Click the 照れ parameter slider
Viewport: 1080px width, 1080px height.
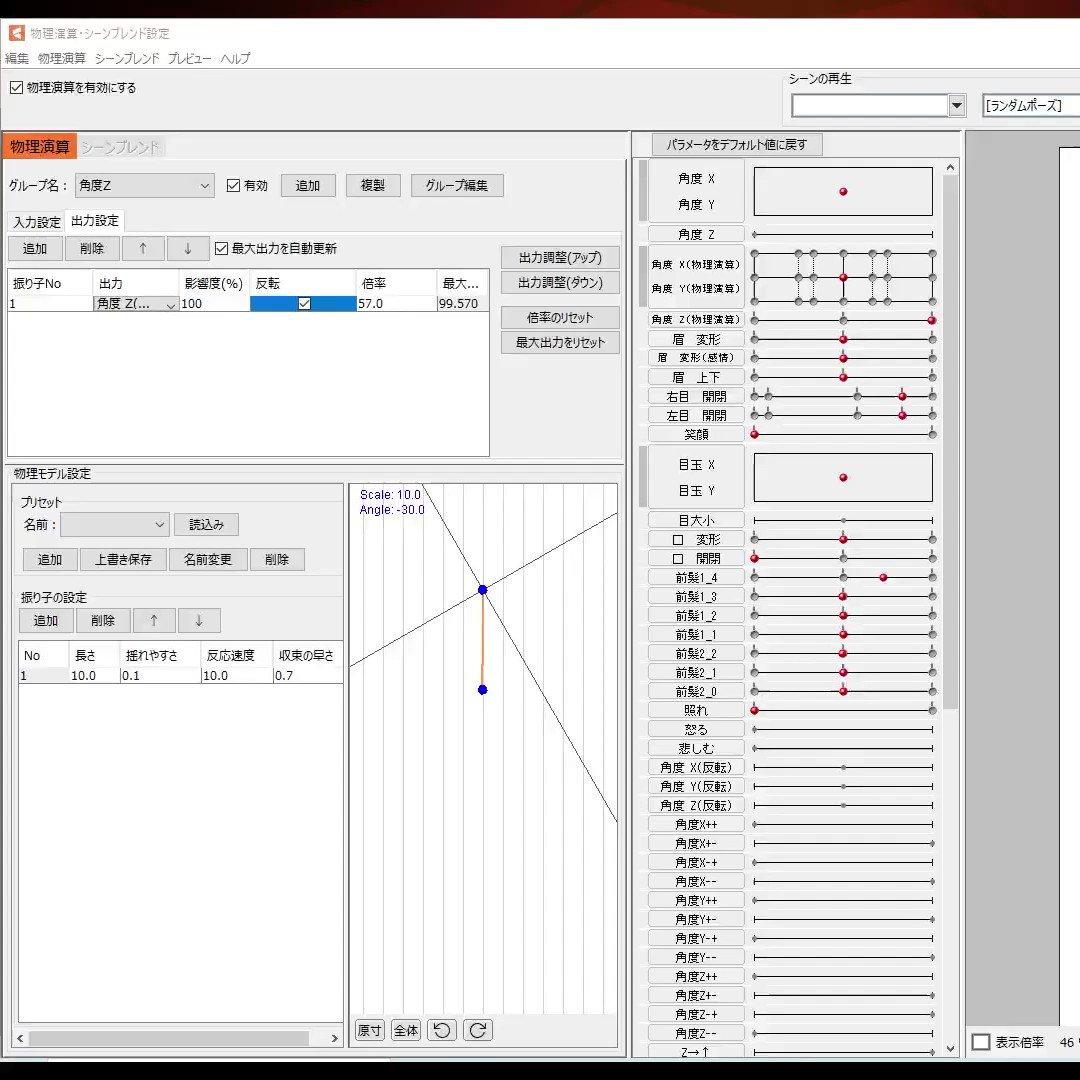(x=843, y=710)
